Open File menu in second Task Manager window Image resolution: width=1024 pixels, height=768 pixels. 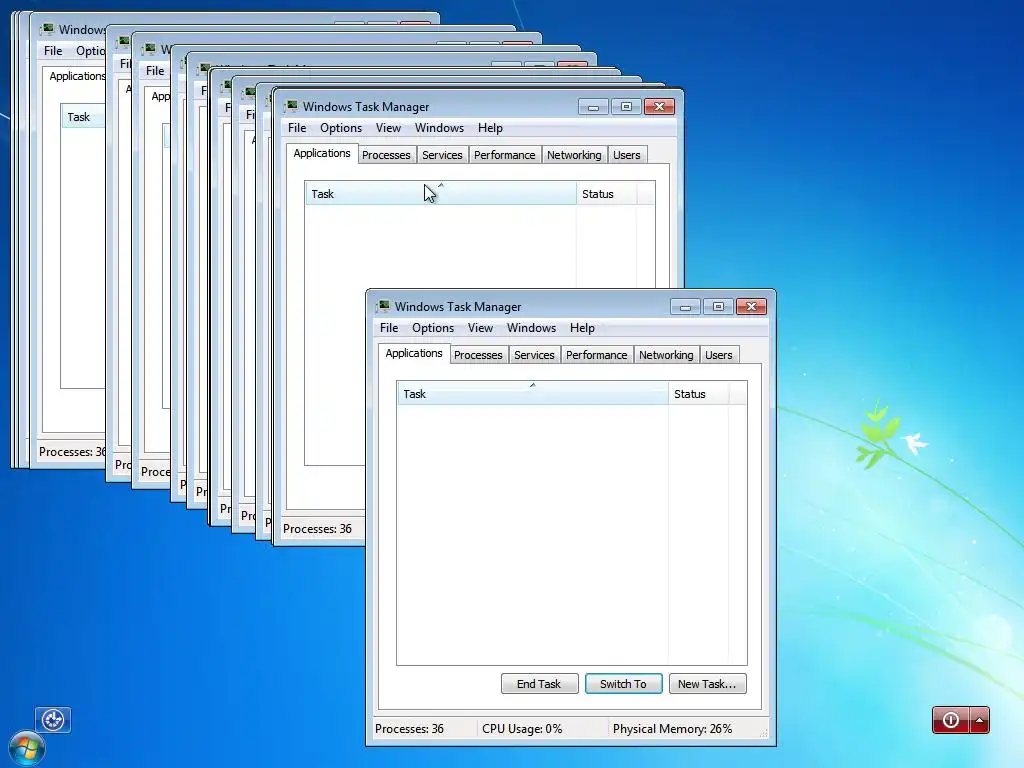point(296,128)
